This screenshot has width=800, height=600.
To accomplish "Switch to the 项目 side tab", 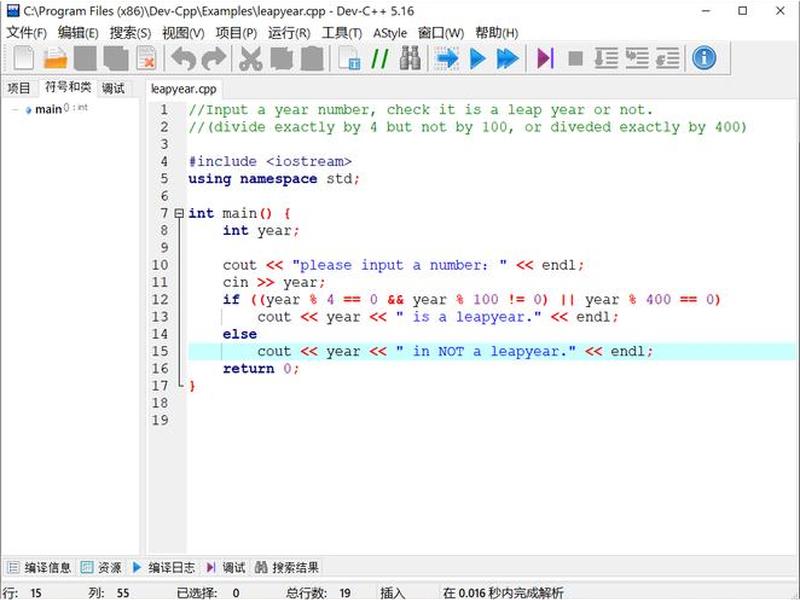I will pyautogui.click(x=19, y=88).
